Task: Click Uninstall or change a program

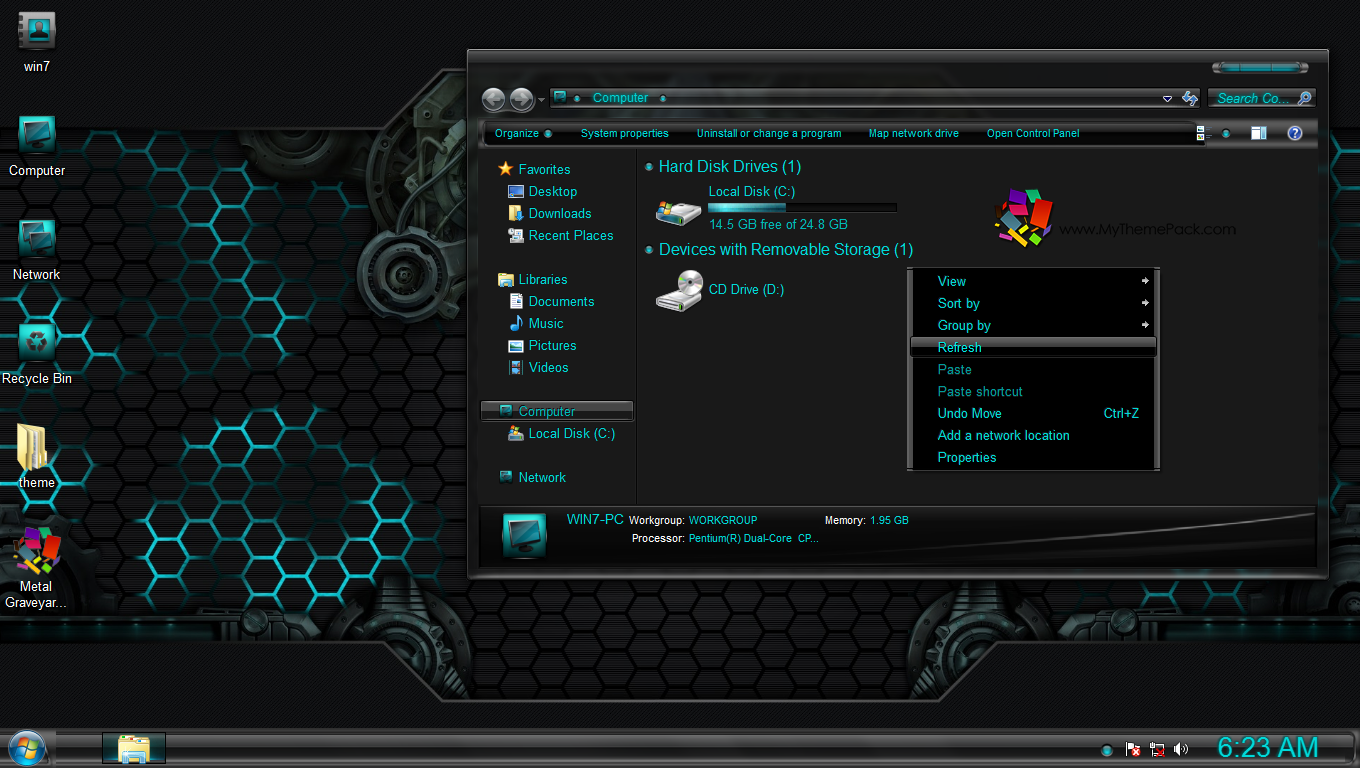Action: (x=769, y=133)
